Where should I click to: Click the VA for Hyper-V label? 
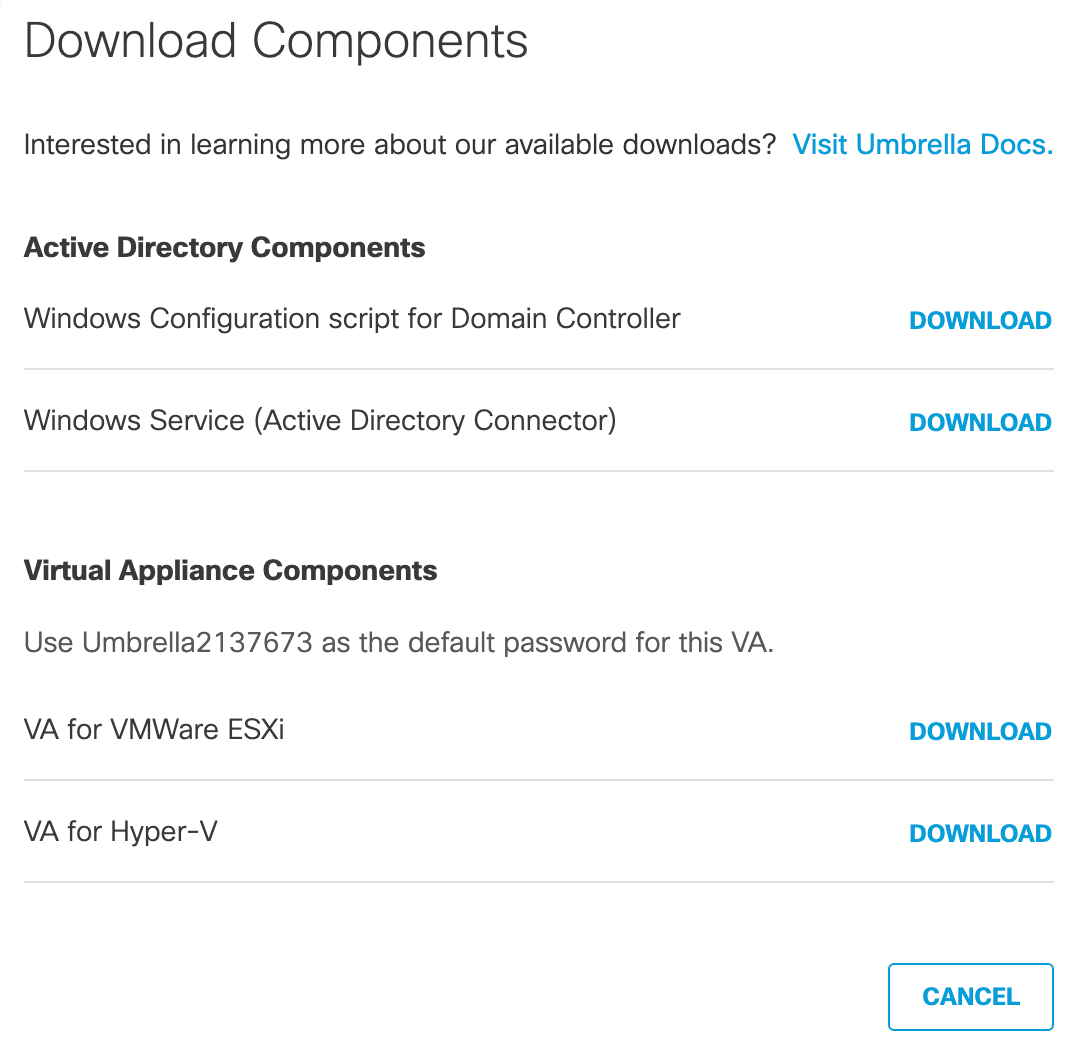(x=121, y=832)
